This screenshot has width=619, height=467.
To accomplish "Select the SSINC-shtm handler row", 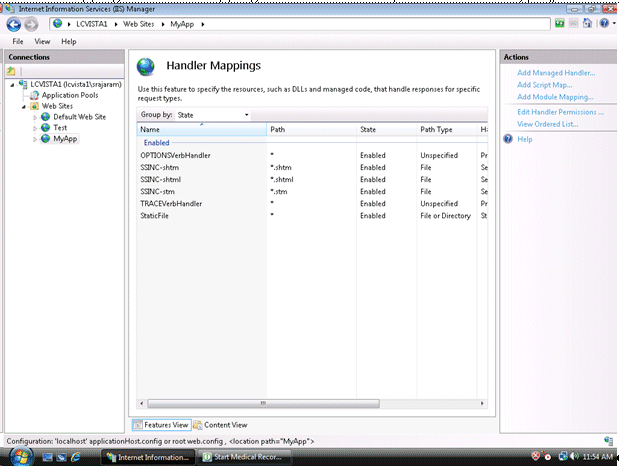I will (312, 167).
